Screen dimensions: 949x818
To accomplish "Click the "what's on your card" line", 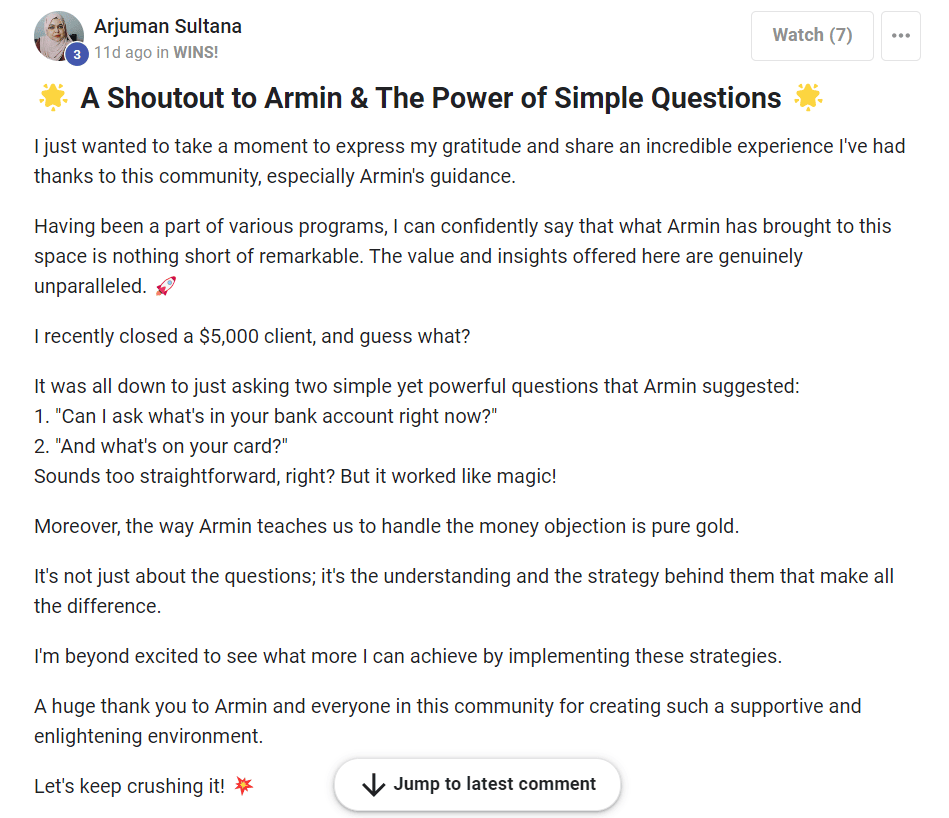I will pyautogui.click(x=161, y=446).
